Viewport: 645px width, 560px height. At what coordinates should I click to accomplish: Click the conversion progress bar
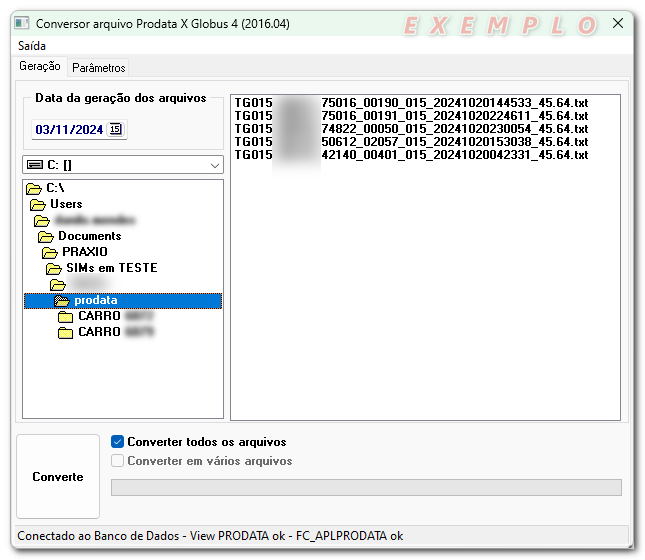[366, 487]
